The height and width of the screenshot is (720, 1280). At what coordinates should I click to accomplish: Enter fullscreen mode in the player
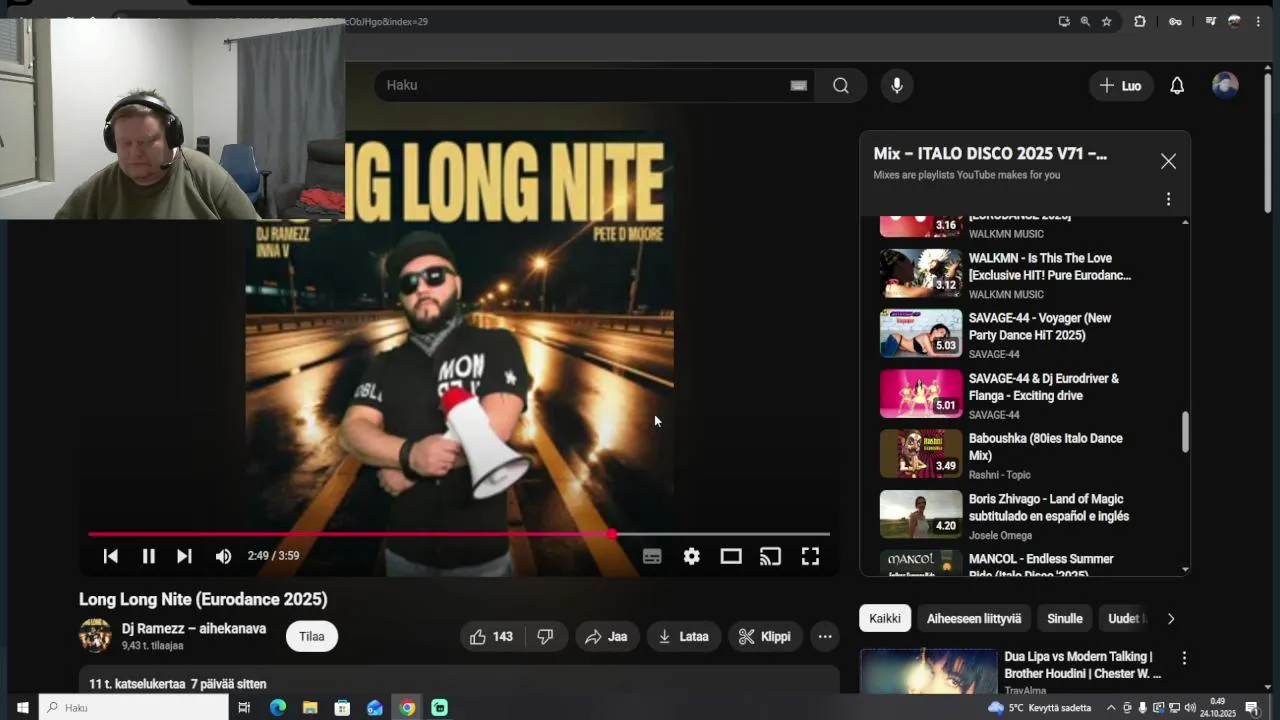click(x=810, y=556)
